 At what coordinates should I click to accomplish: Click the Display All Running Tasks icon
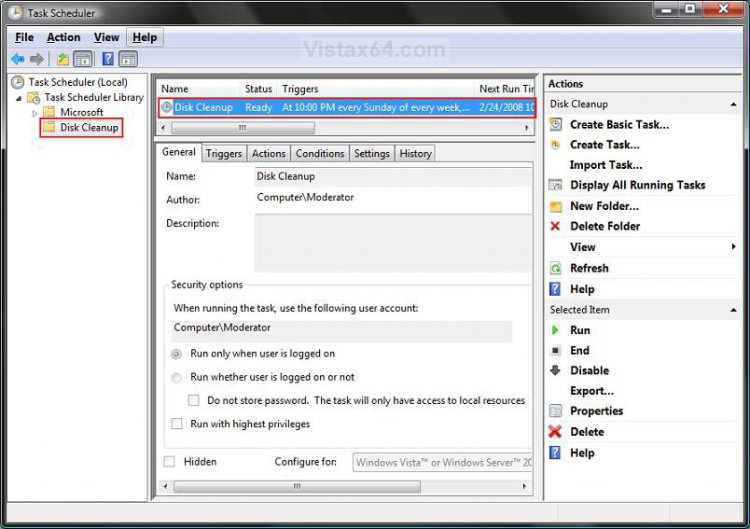[x=555, y=185]
